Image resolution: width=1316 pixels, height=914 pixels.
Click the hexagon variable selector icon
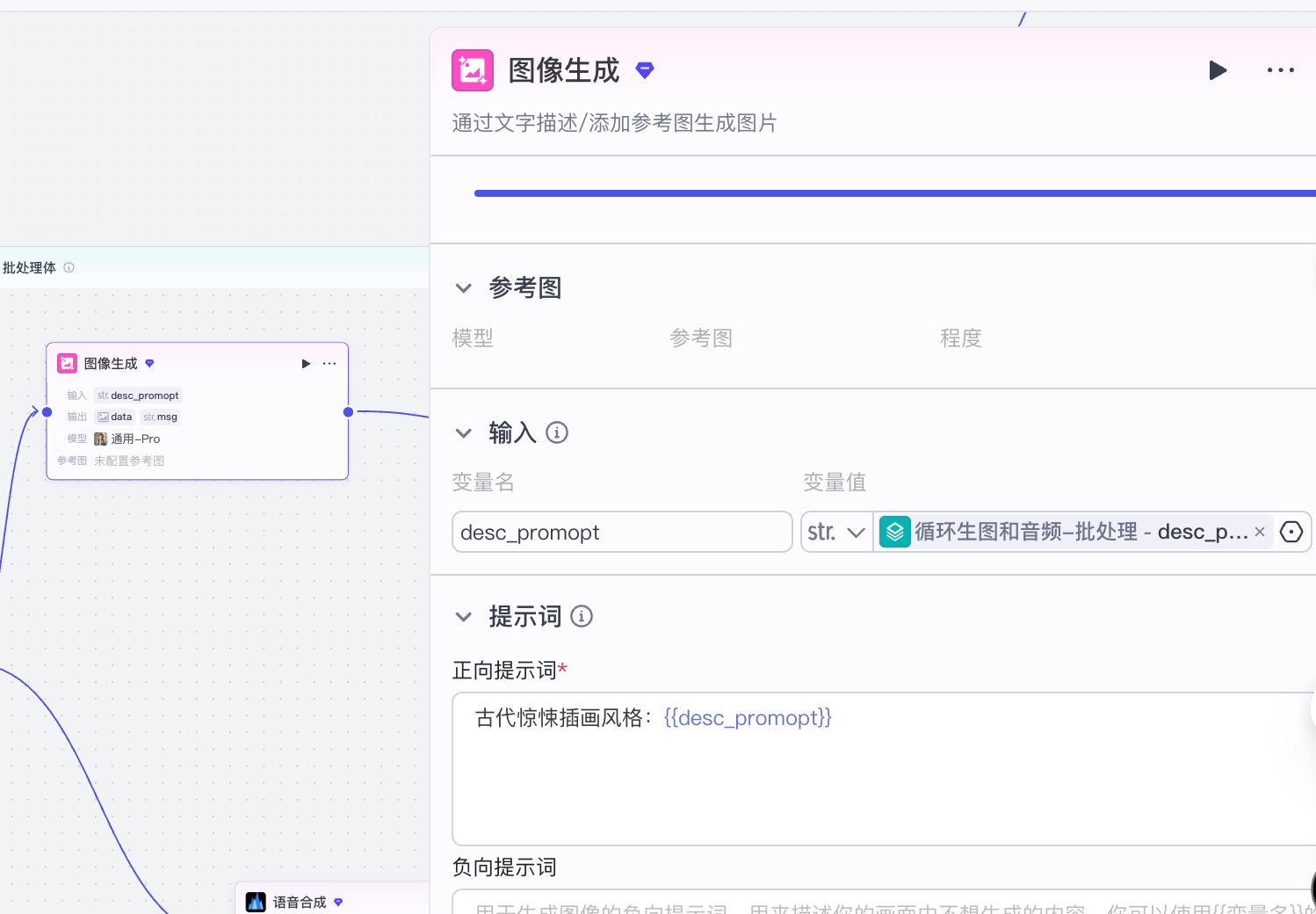coord(1291,532)
